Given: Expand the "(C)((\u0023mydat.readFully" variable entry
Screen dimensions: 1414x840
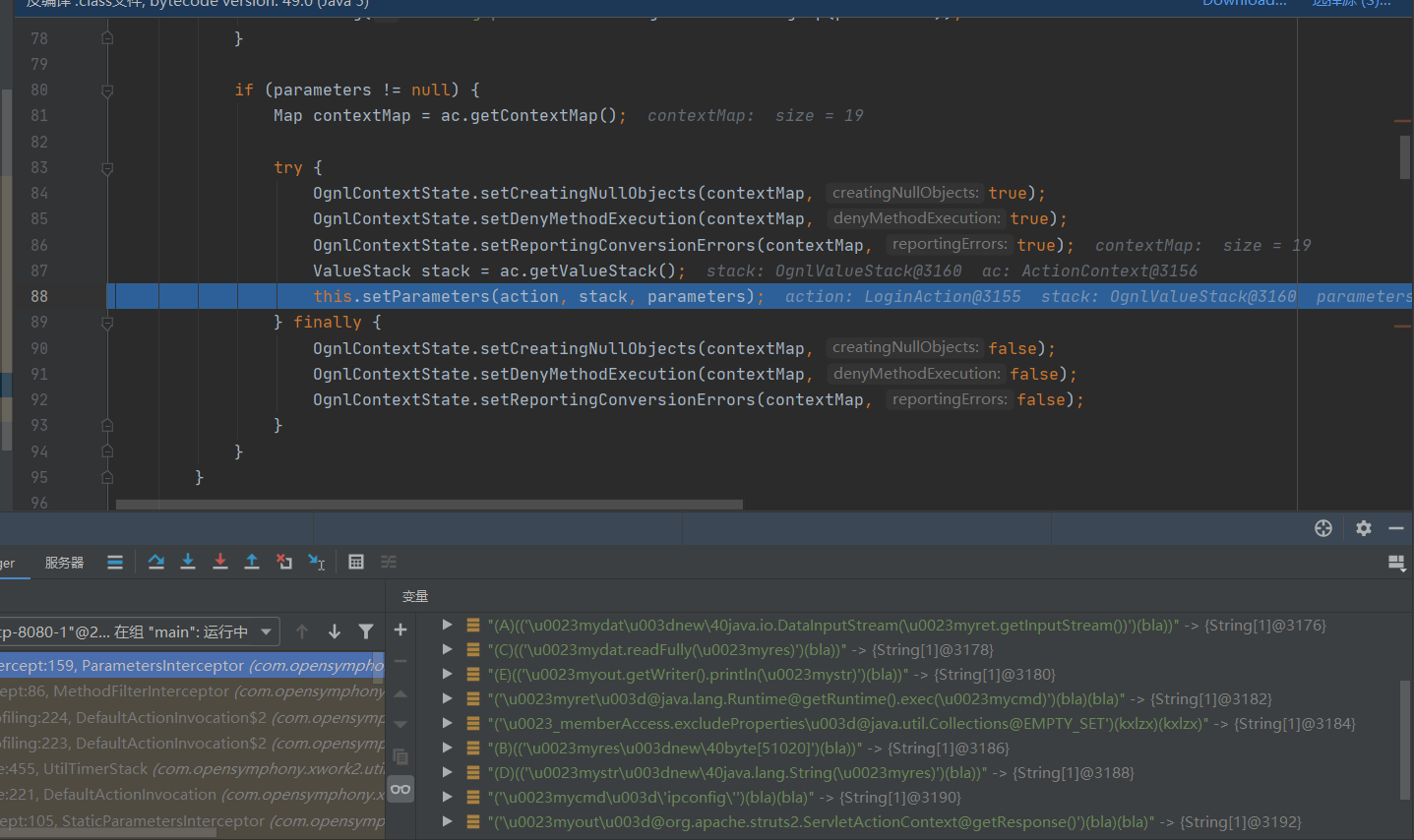Looking at the screenshot, I should pos(447,649).
